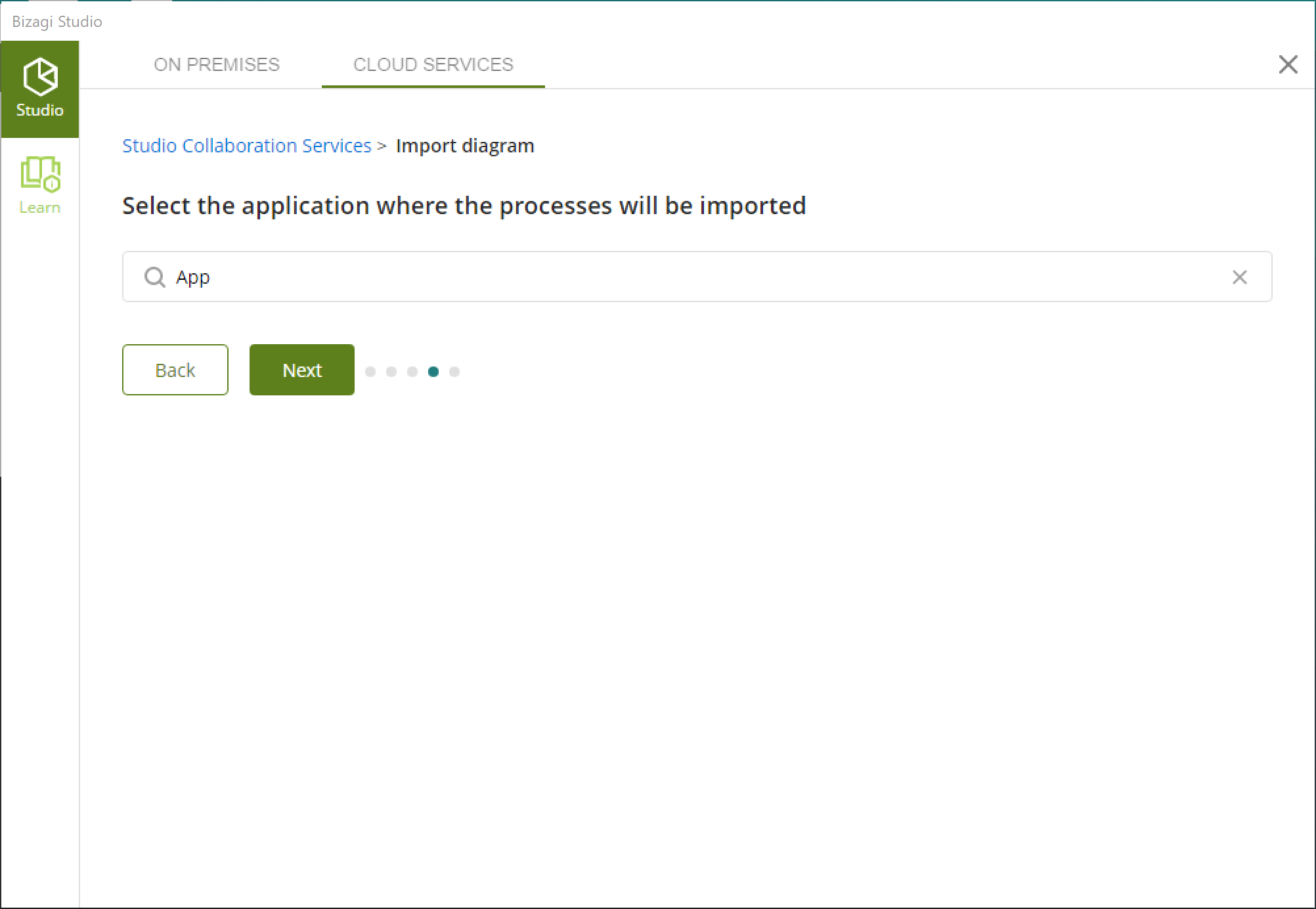Click the Next button

pos(302,369)
